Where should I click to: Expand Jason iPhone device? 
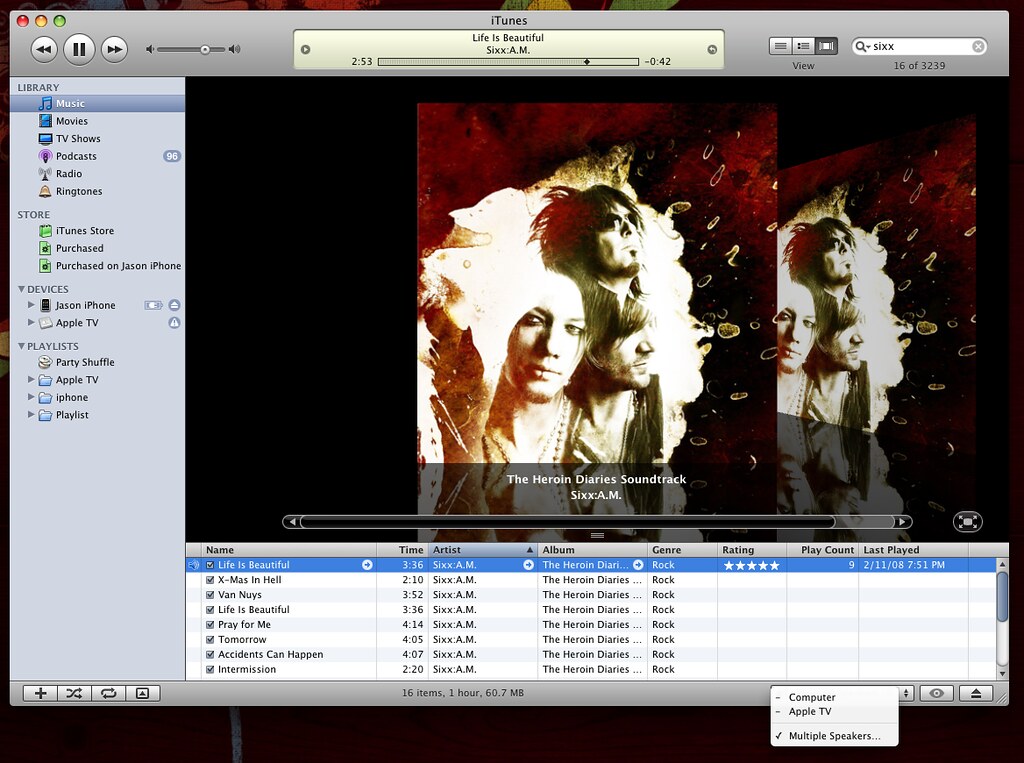point(31,304)
